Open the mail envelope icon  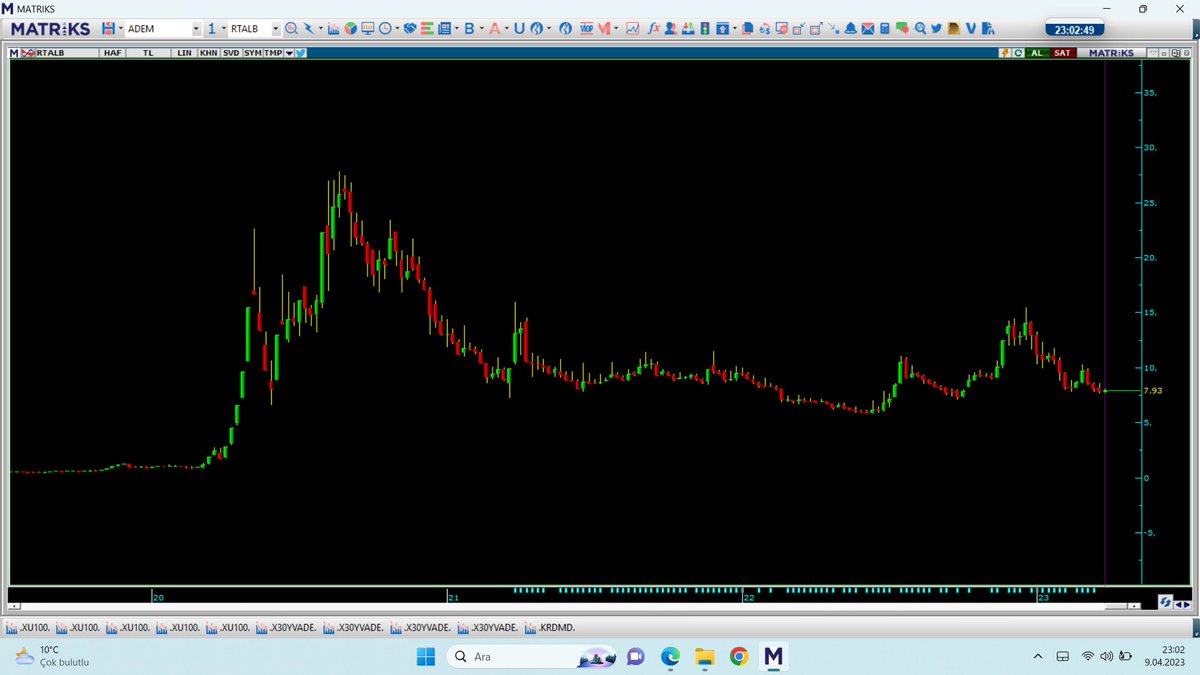click(867, 28)
